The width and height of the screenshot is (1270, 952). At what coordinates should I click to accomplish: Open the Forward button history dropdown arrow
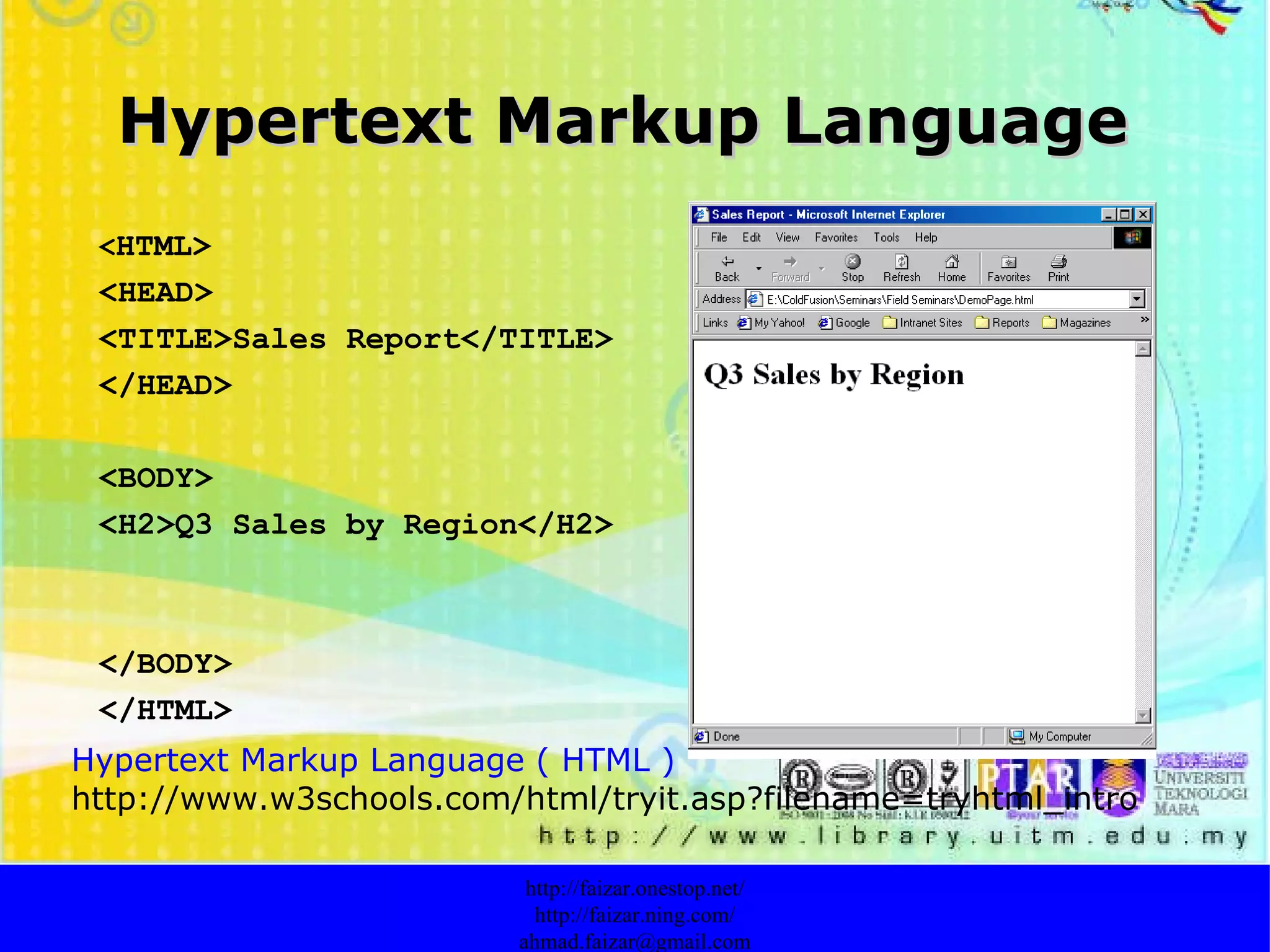[x=822, y=268]
